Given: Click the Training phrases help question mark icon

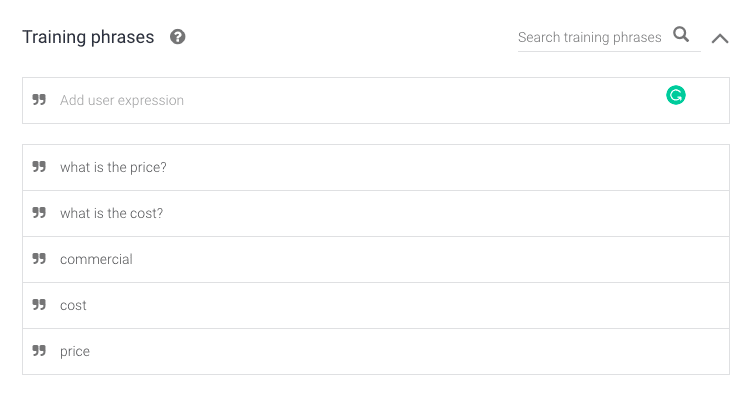Looking at the screenshot, I should (x=178, y=37).
